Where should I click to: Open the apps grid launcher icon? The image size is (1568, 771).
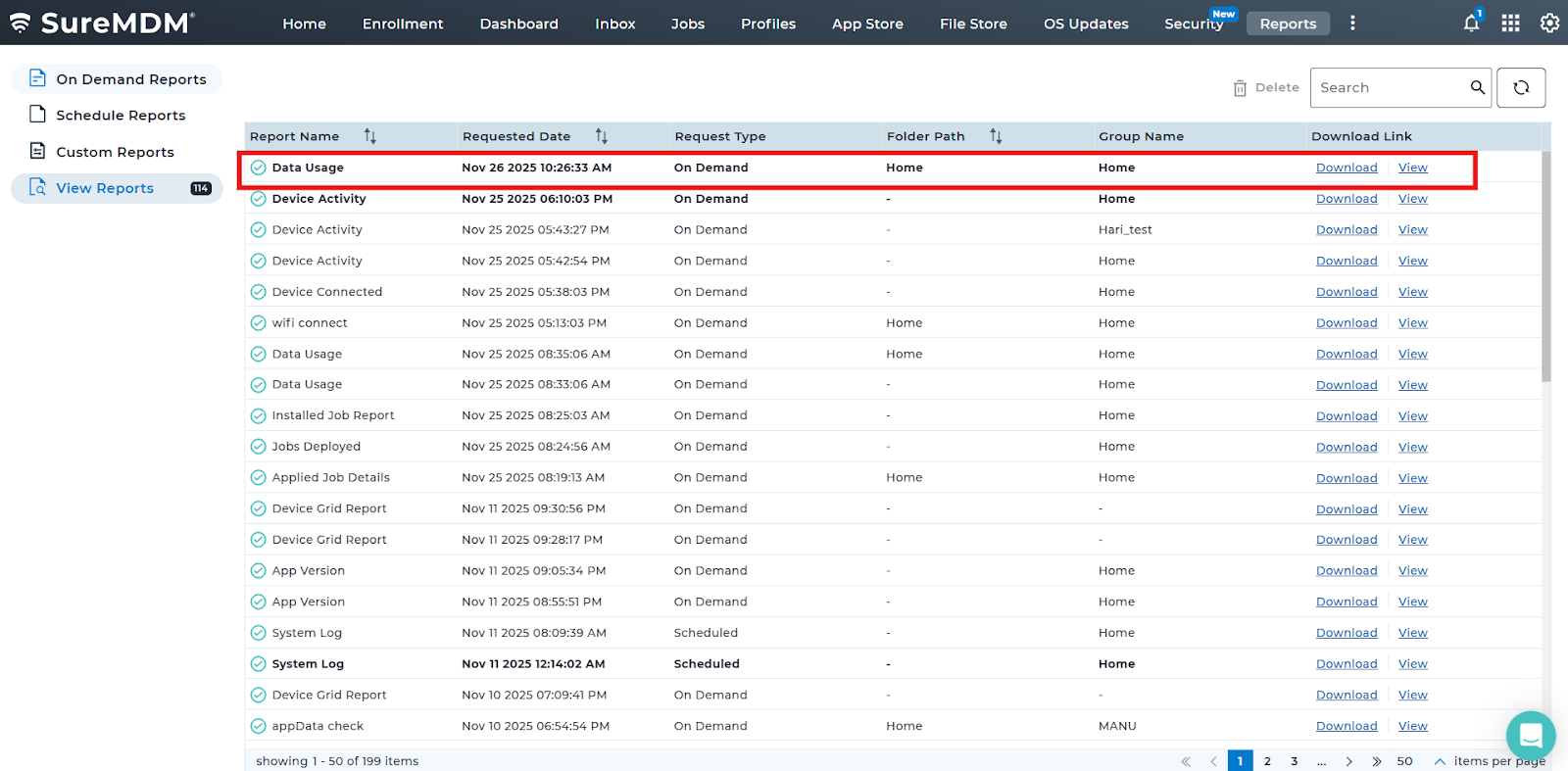(1510, 24)
